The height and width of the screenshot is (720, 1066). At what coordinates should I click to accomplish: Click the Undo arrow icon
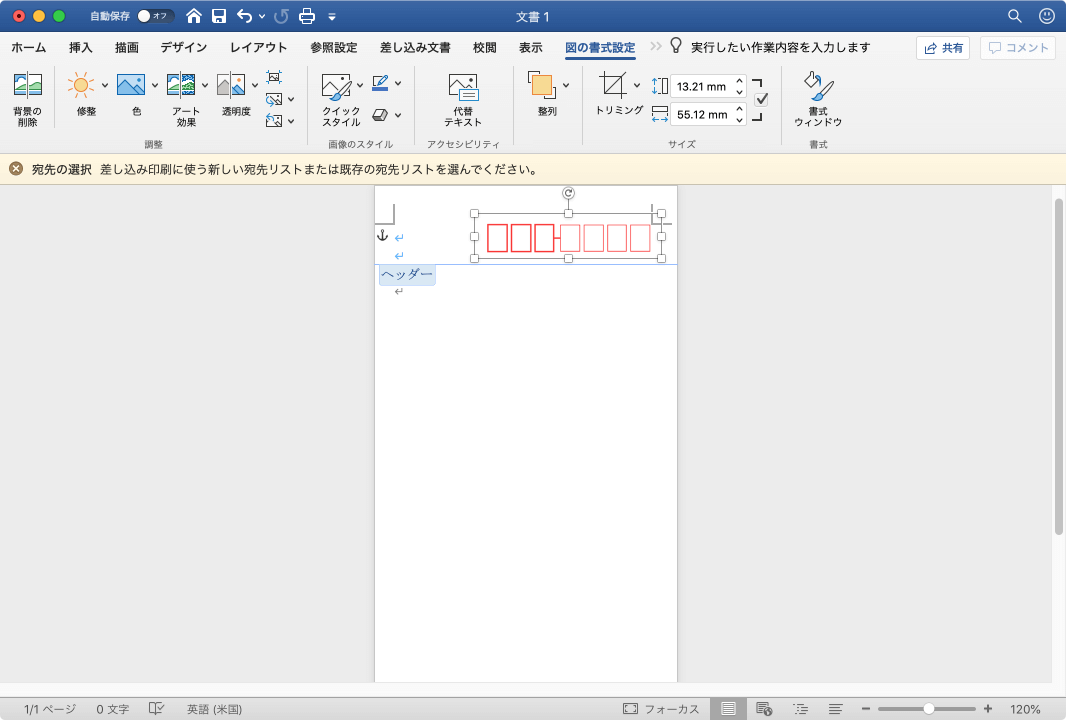pos(245,16)
